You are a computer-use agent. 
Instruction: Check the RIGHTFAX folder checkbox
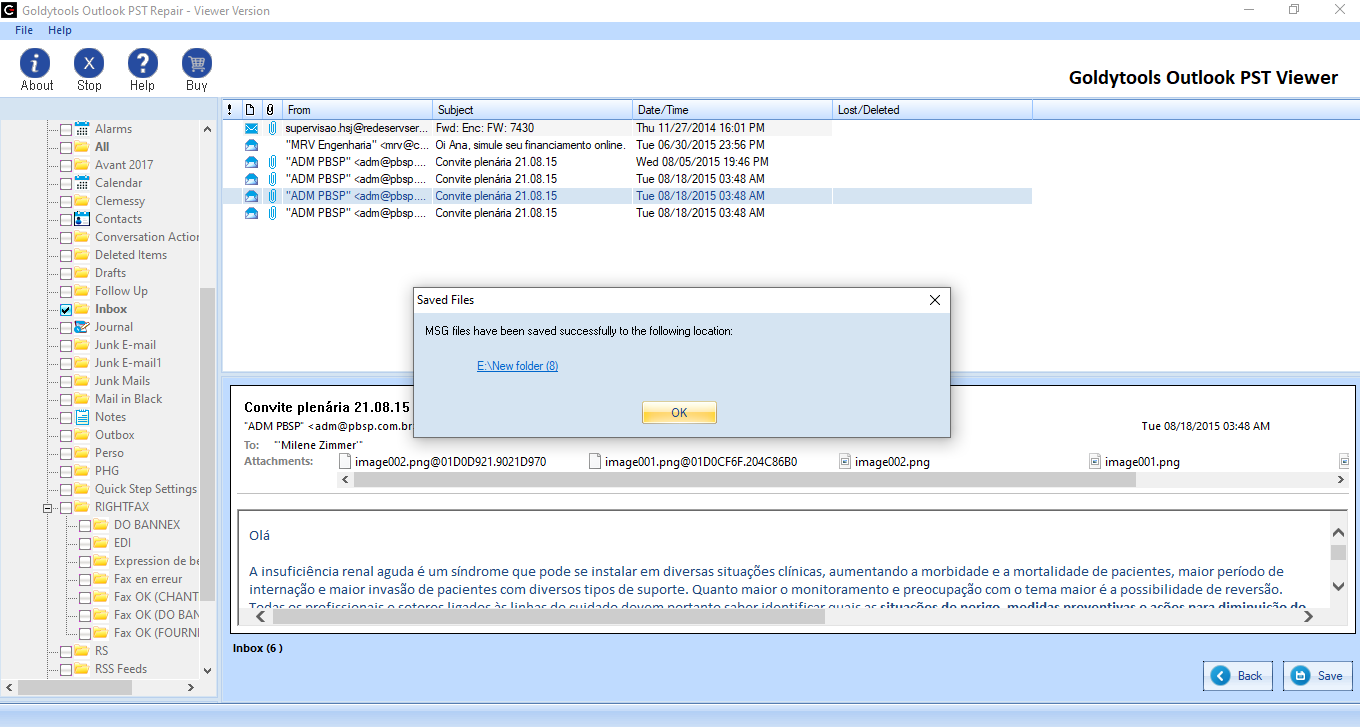[66, 508]
